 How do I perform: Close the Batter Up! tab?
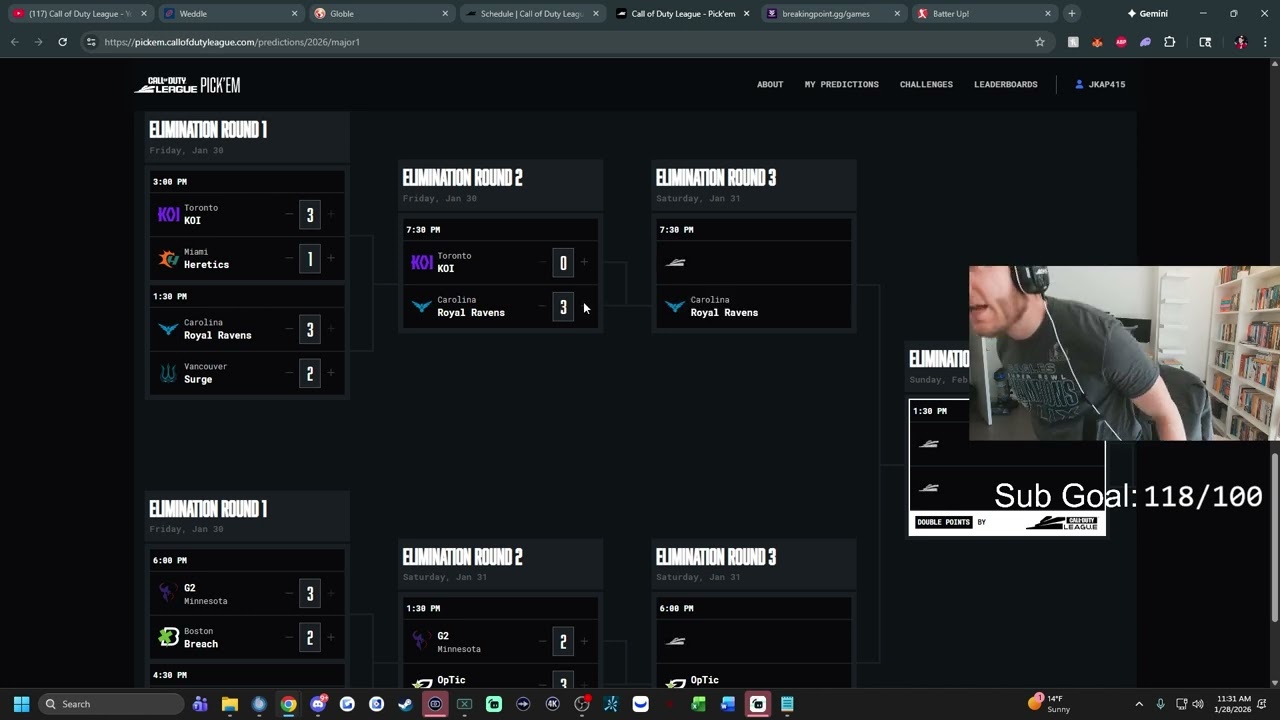pos(1048,14)
